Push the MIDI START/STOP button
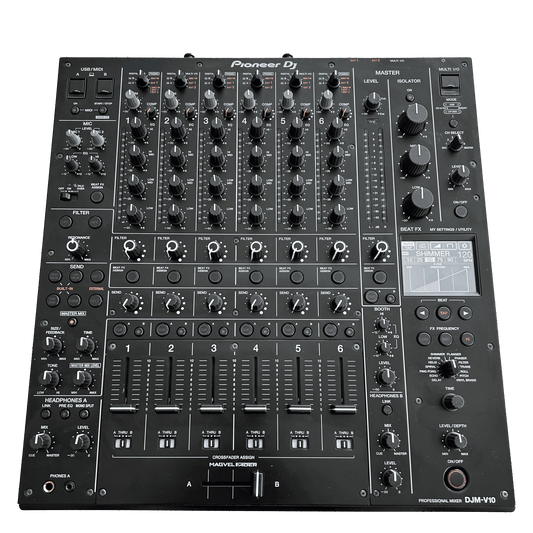Viewport: 533px width, 533px height. coord(103,110)
